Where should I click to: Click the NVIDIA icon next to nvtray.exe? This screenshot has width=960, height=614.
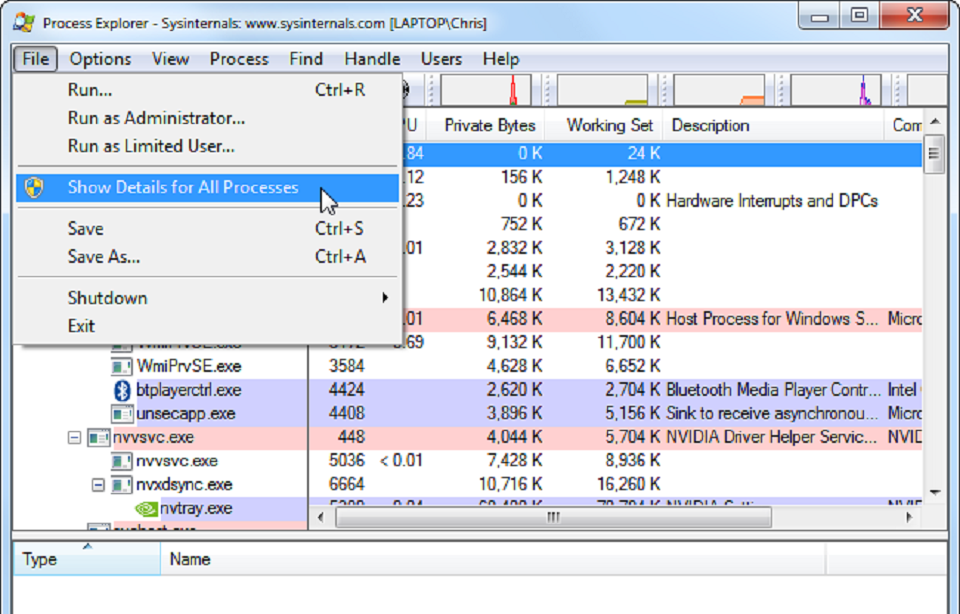(x=146, y=509)
